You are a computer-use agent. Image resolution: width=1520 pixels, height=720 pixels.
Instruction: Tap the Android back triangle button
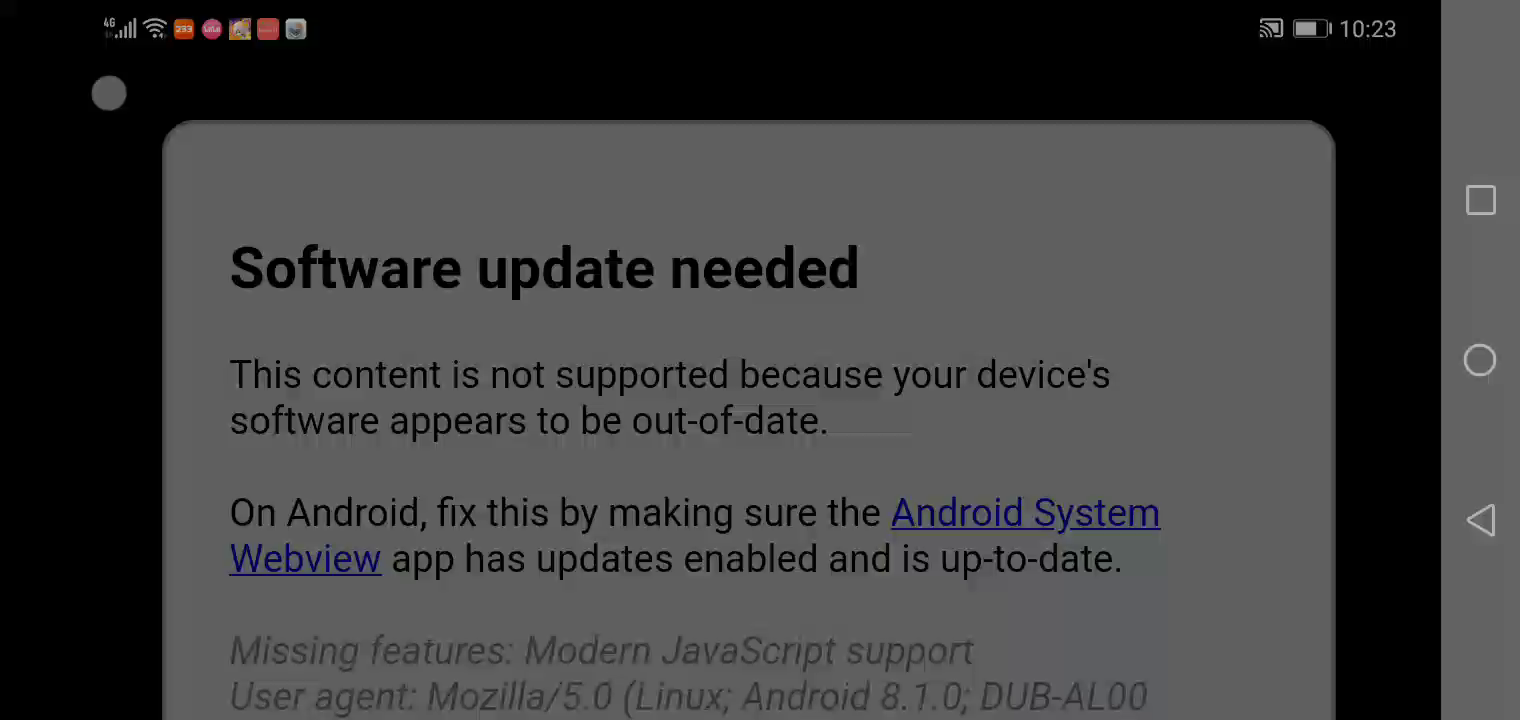pos(1481,520)
